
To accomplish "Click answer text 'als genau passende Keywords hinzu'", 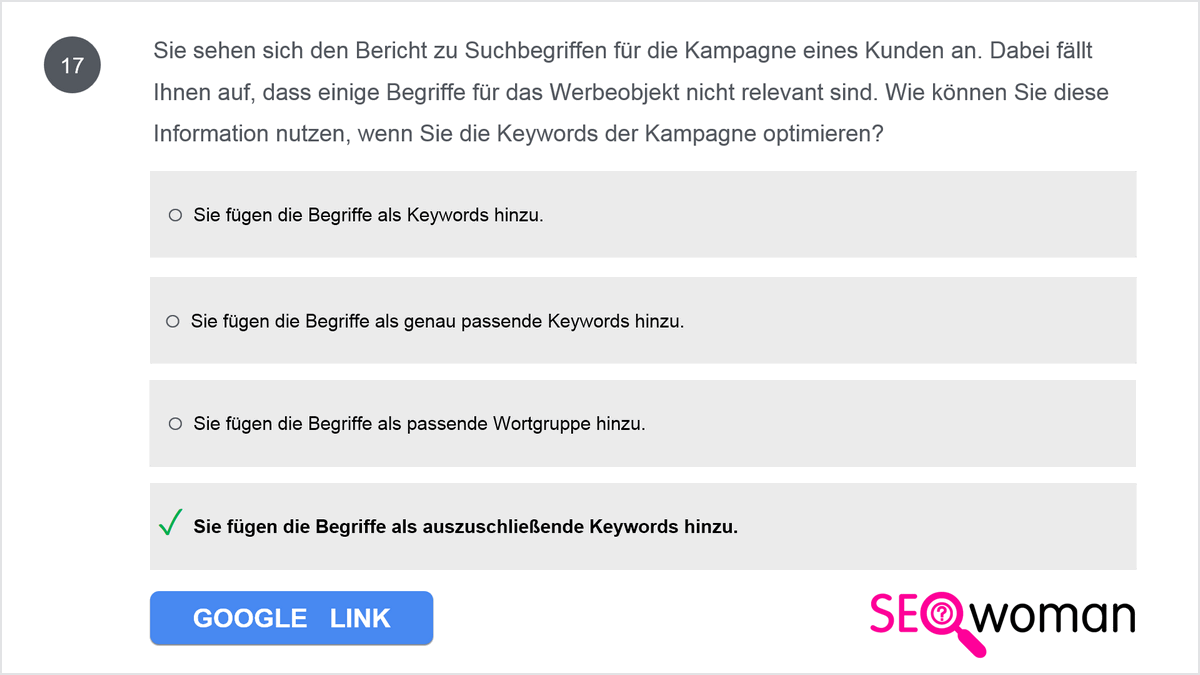I will point(529,322).
